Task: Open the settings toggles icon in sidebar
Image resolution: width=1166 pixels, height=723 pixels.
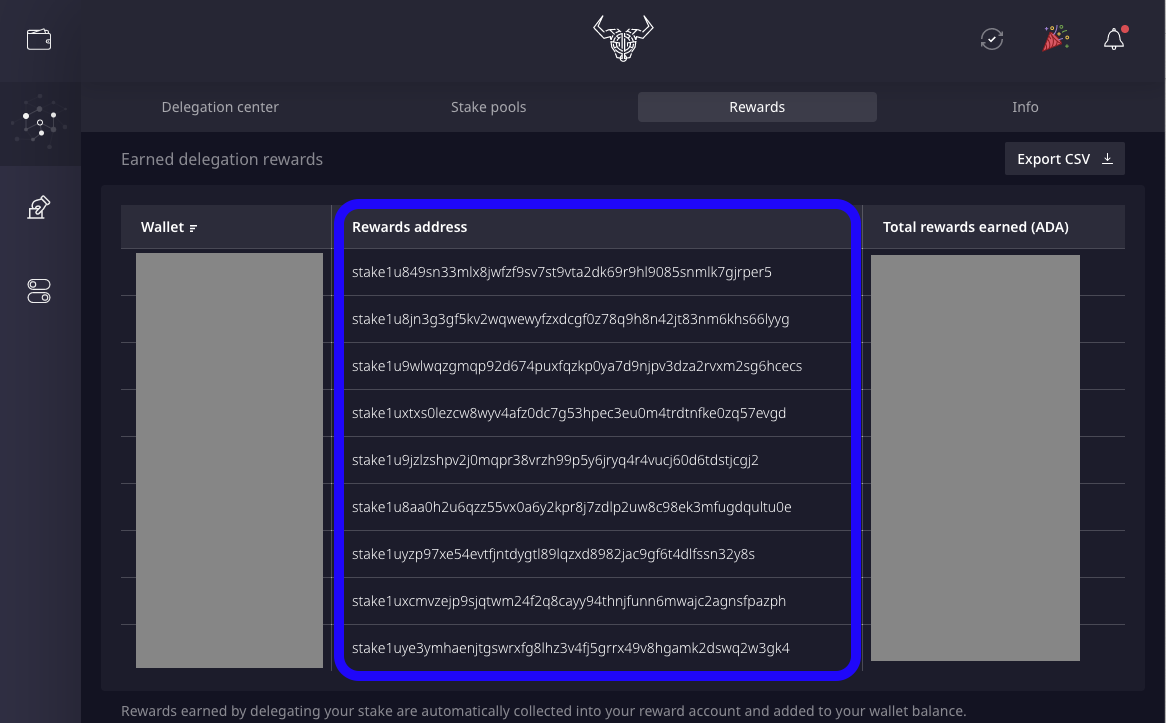Action: 39,291
